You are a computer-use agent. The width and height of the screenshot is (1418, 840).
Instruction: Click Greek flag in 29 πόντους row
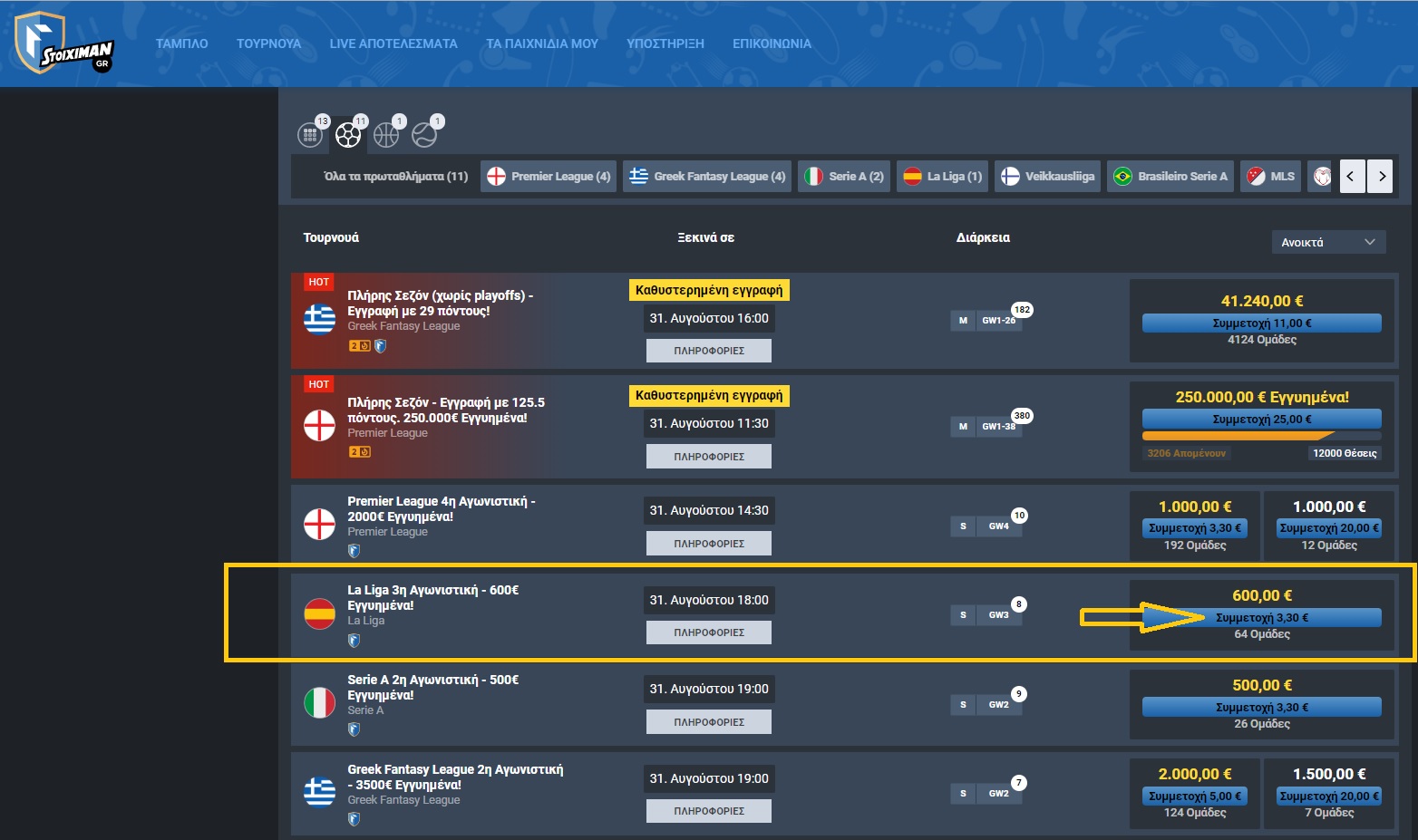319,319
